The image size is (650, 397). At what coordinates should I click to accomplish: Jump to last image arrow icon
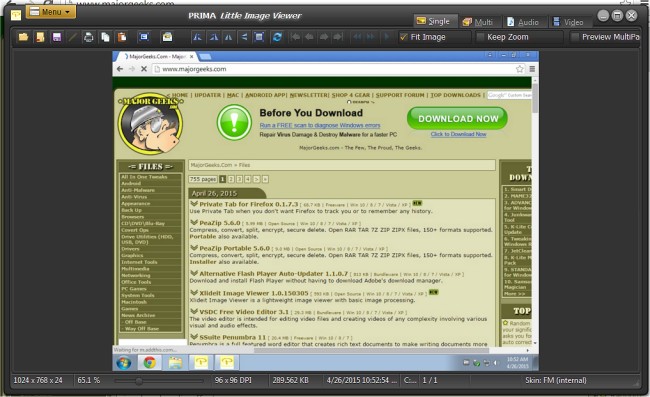[338, 37]
